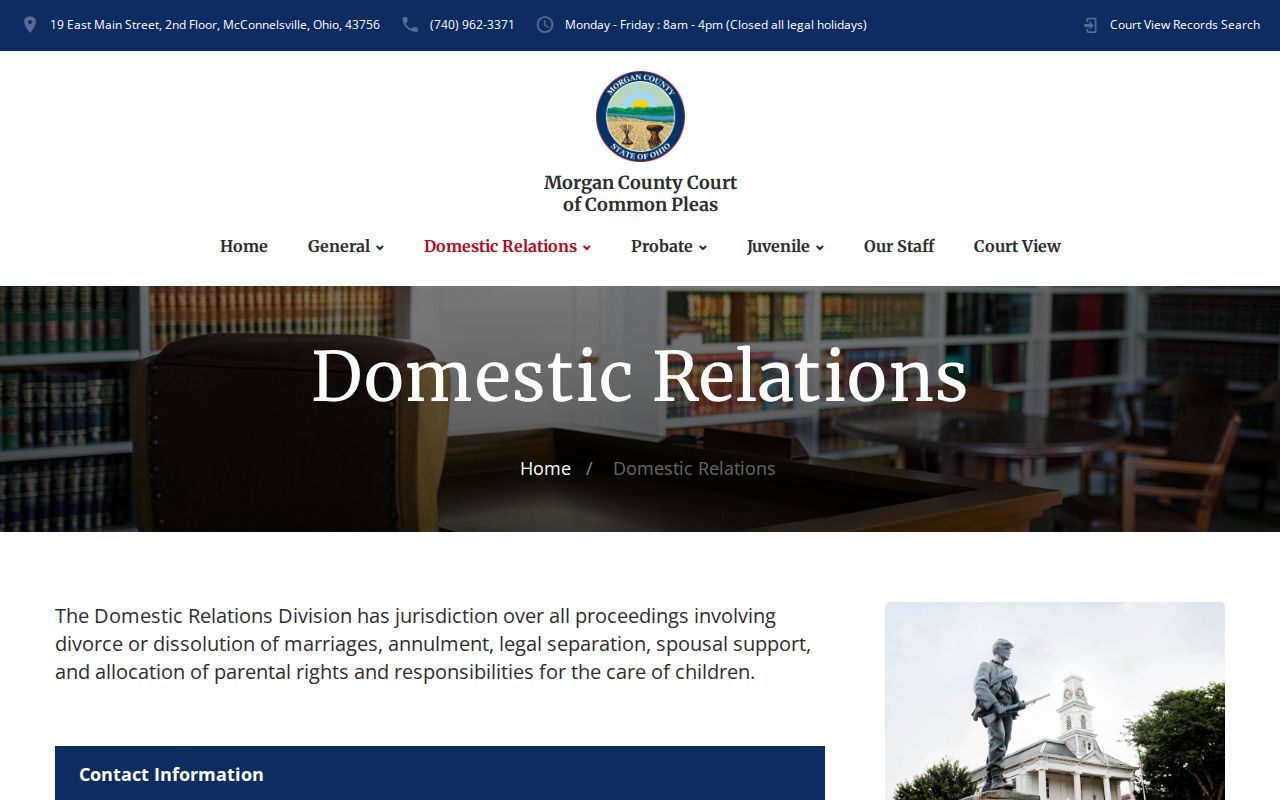Click the Morgan County Court of Common Pleas title

coord(640,194)
